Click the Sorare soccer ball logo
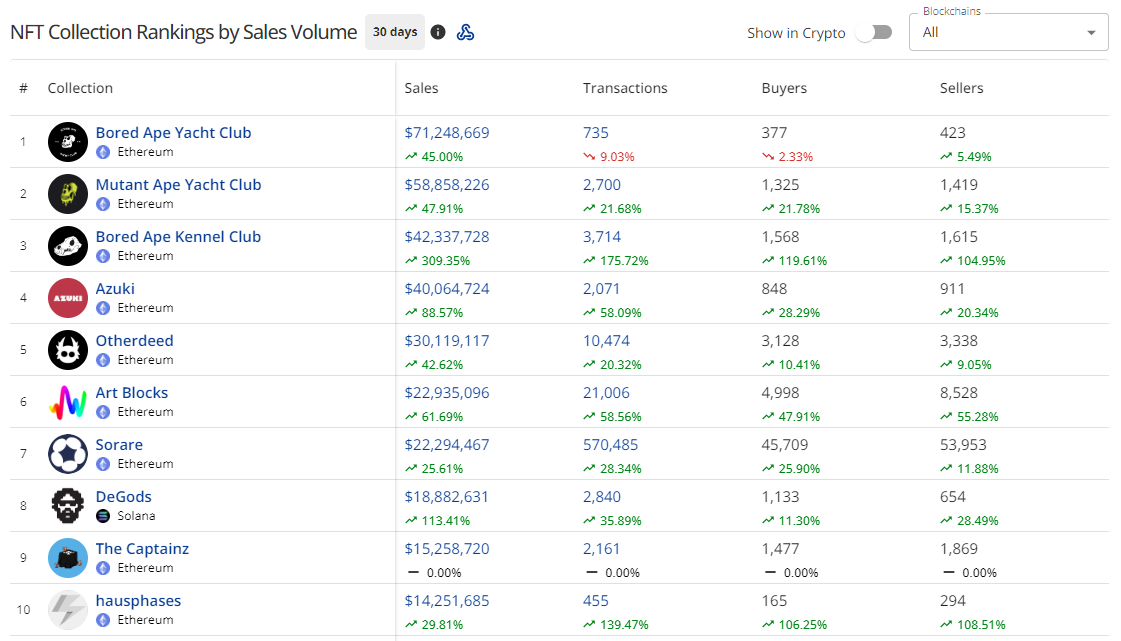The width and height of the screenshot is (1121, 641). [68, 454]
